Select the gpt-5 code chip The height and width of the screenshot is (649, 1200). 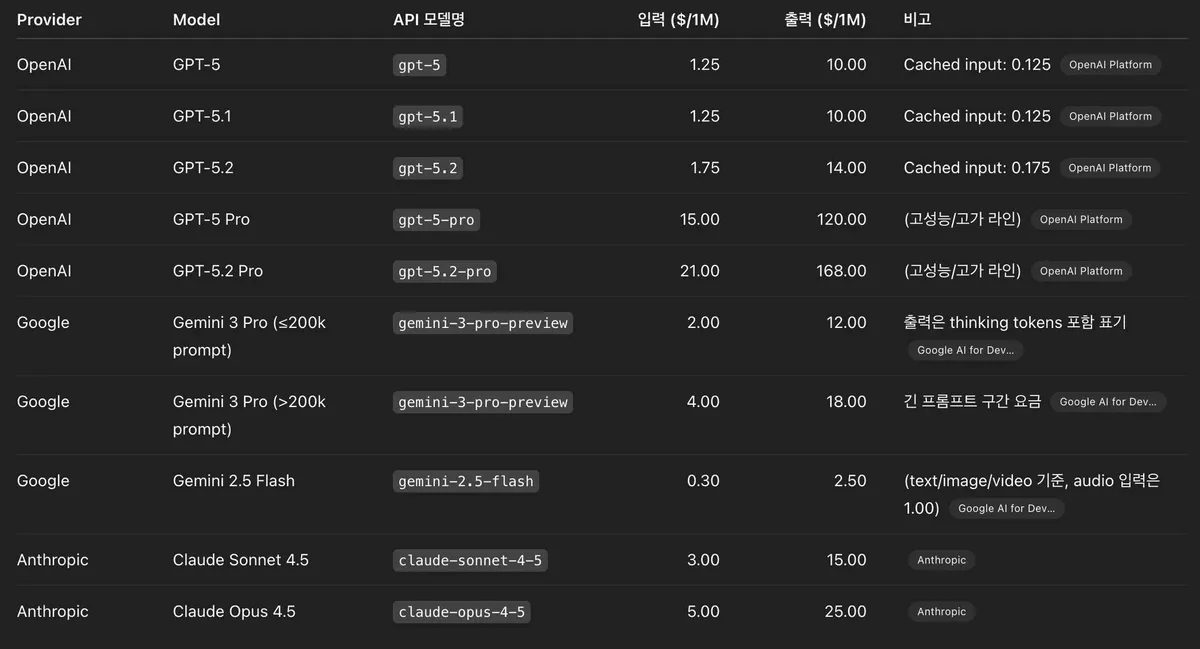pyautogui.click(x=420, y=65)
